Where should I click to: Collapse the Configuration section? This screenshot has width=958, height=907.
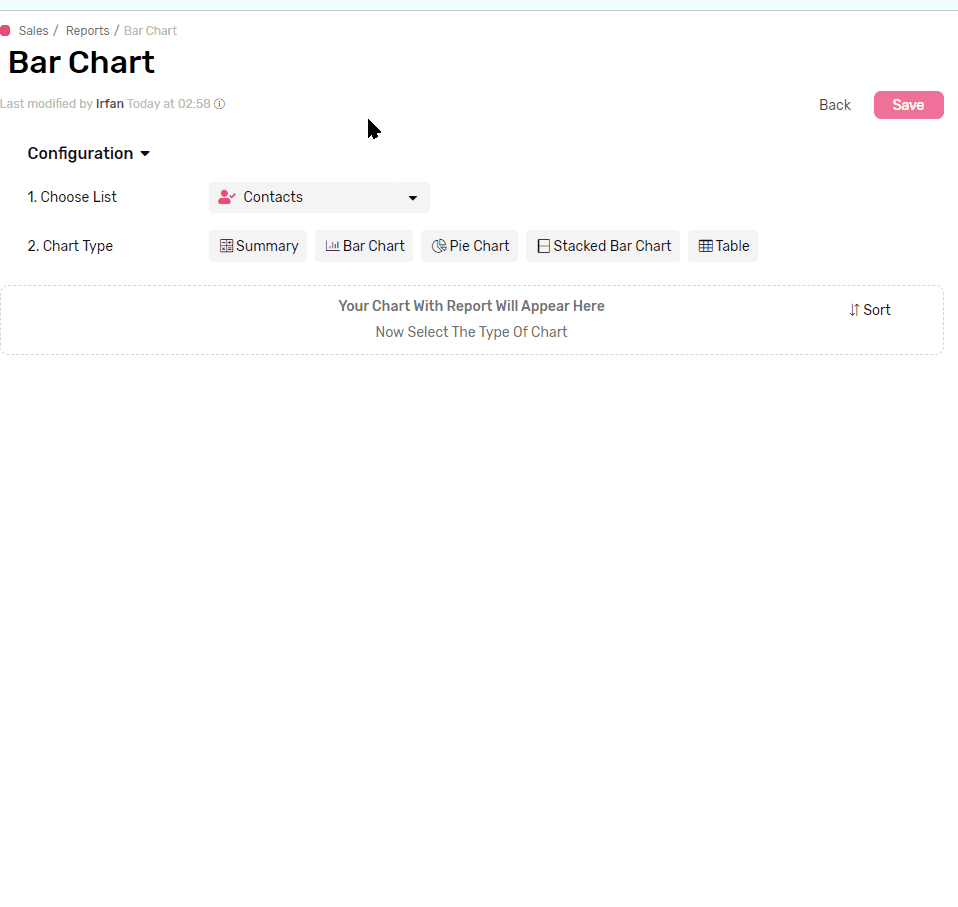click(x=89, y=153)
